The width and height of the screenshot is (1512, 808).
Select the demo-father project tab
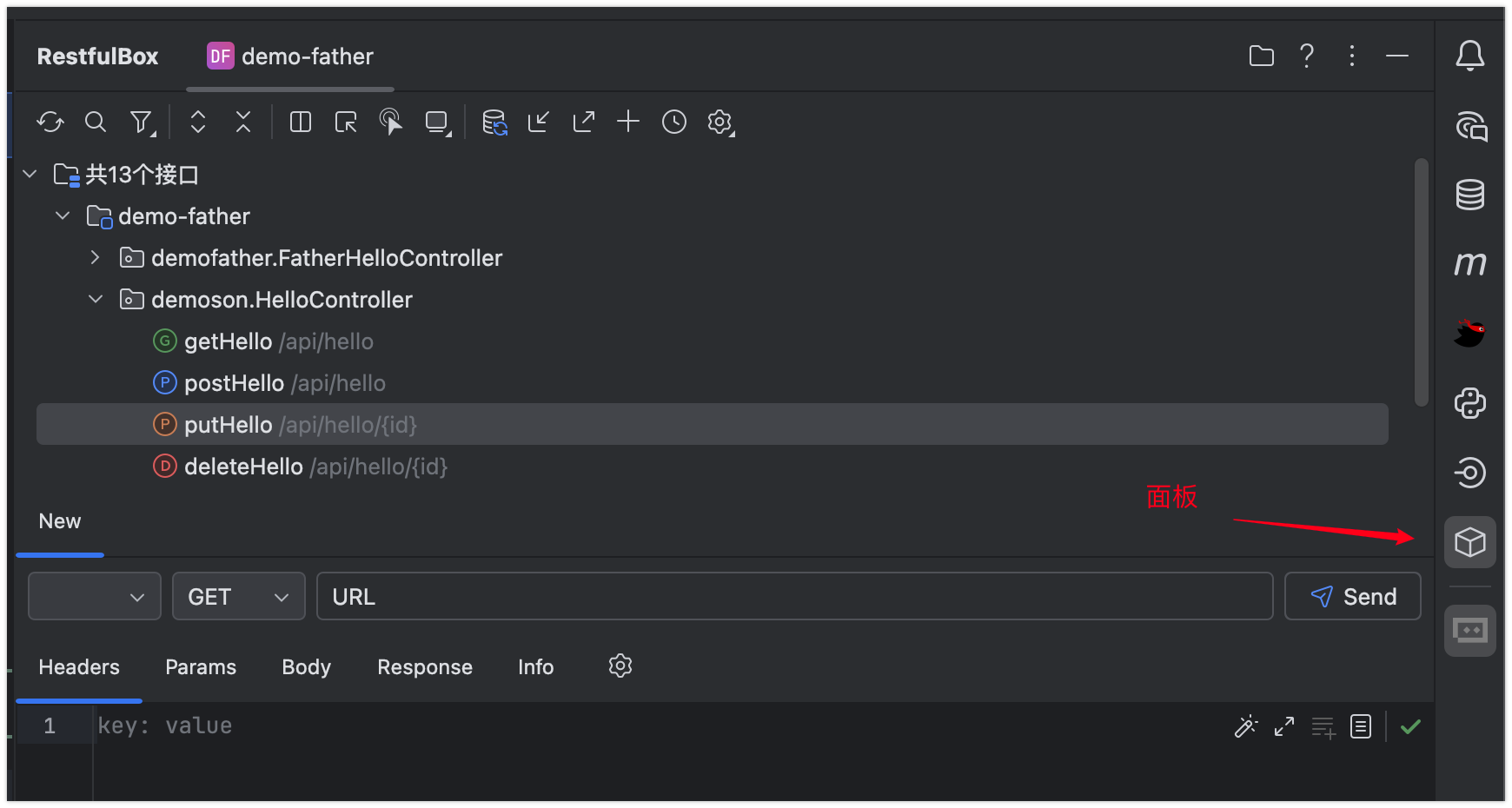(x=290, y=56)
